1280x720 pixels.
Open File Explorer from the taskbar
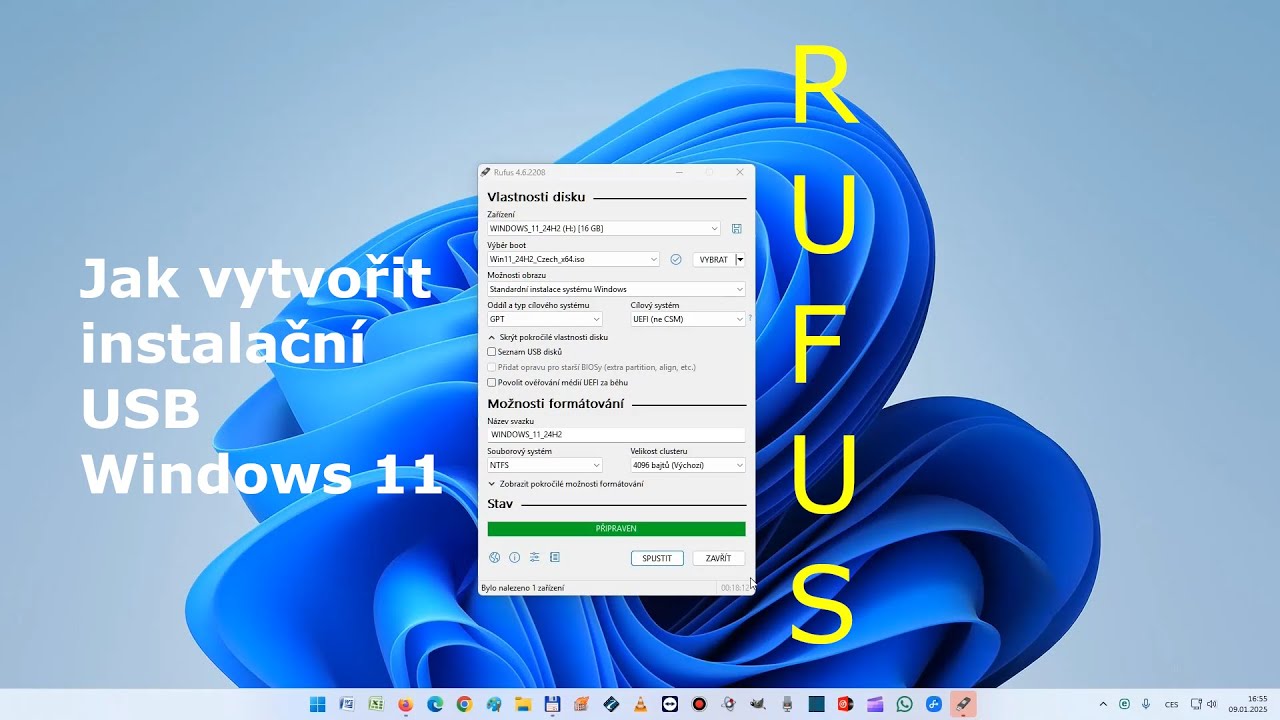point(523,704)
